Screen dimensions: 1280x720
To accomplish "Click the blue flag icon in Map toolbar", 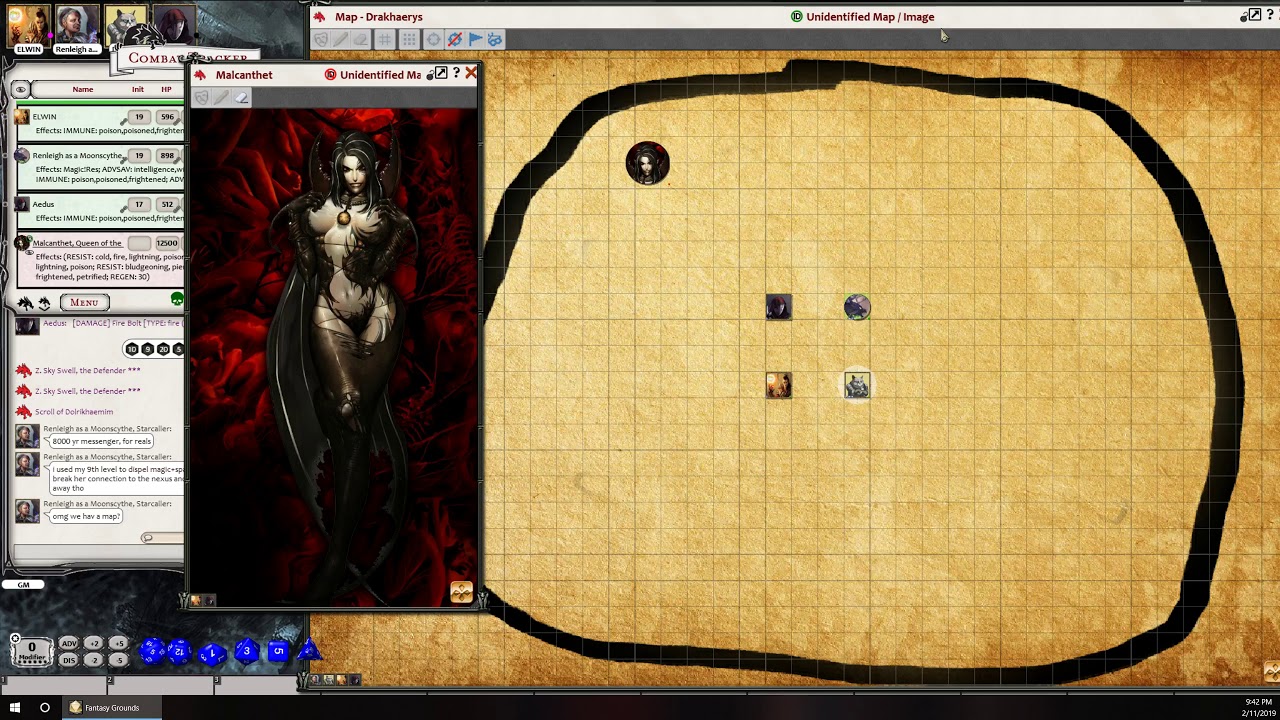I will click(475, 39).
